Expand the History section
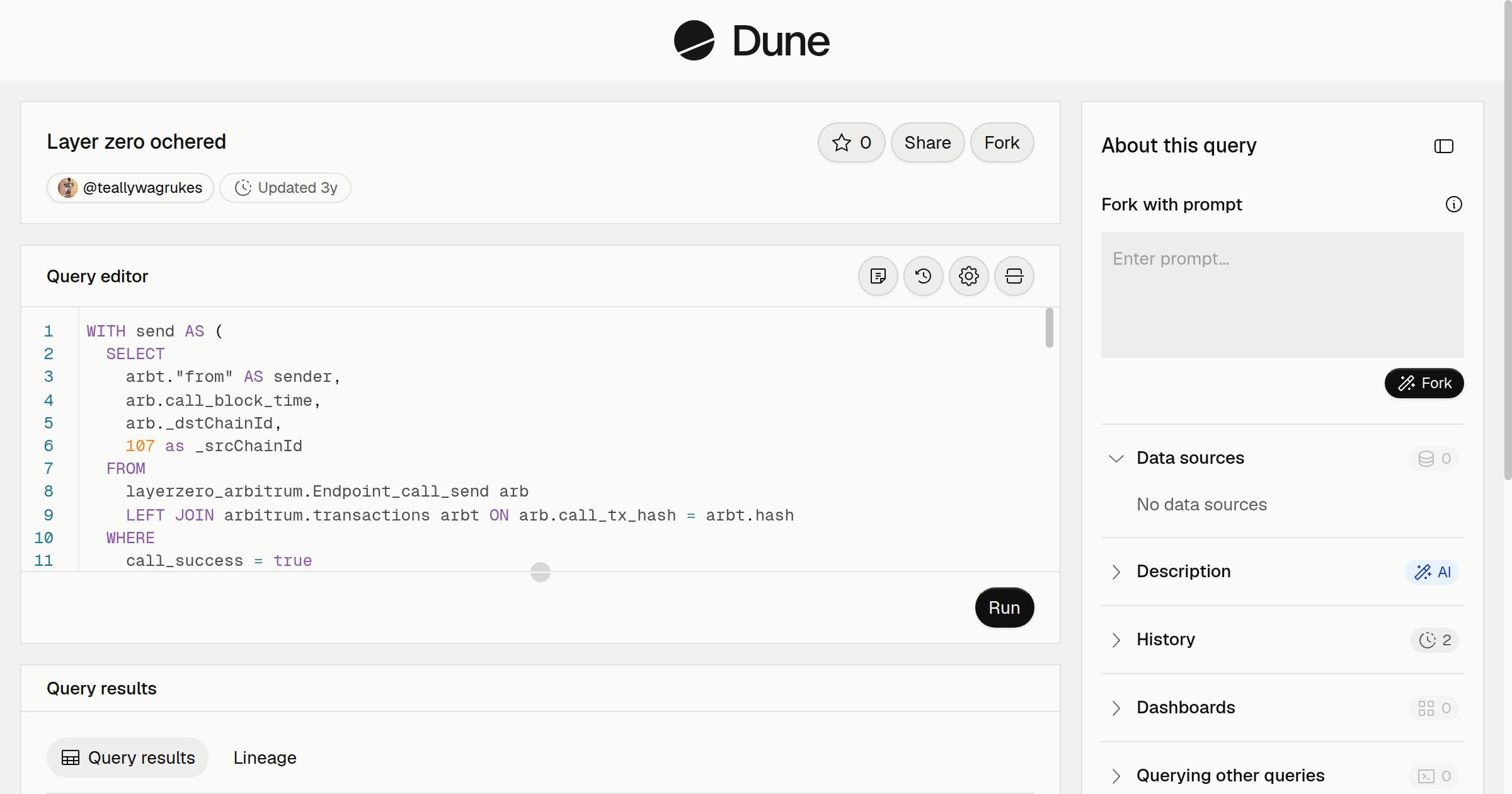This screenshot has height=794, width=1512. 1116,640
